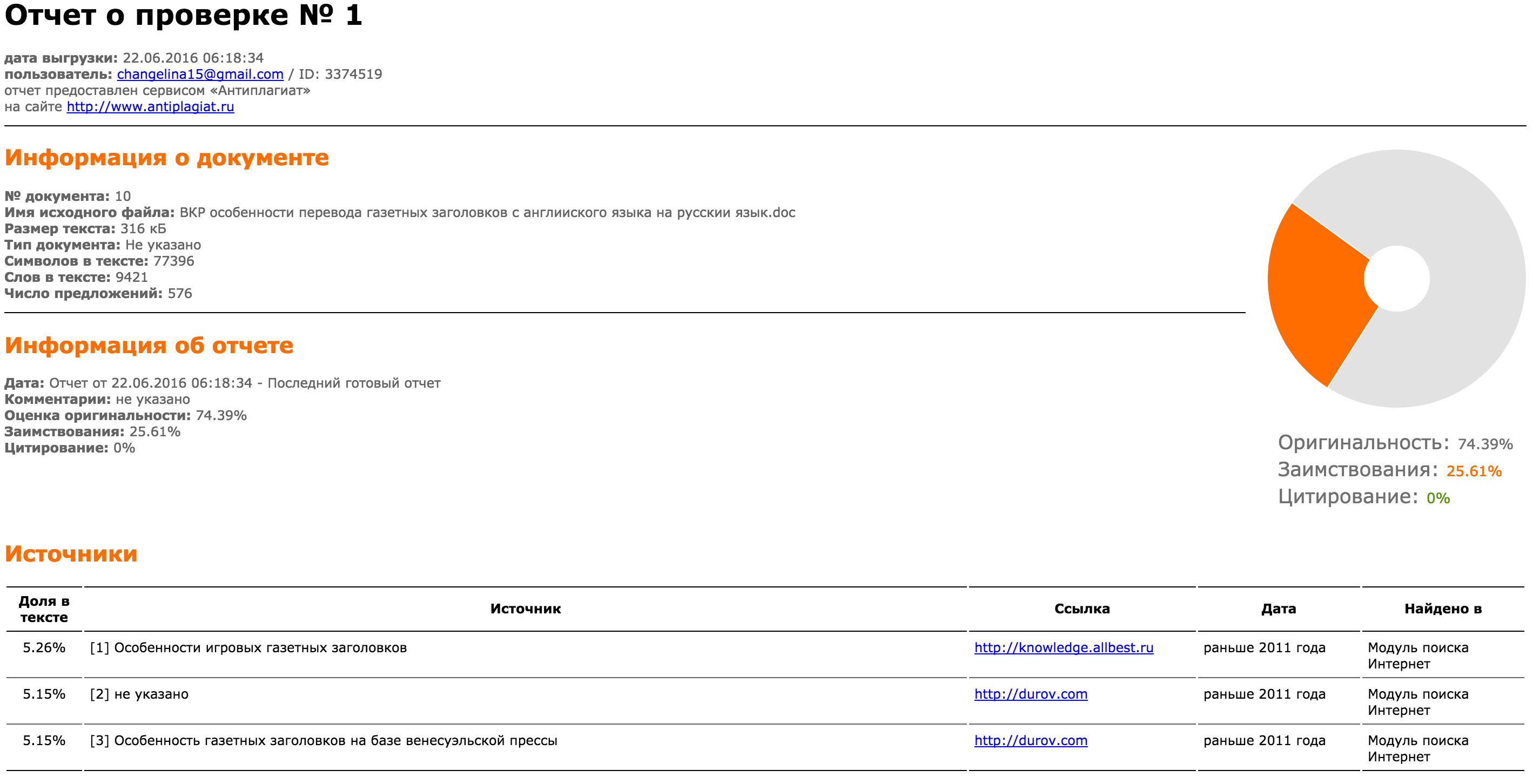Viewport: 1533px width, 784px height.
Task: Click the orange 25.61% borrowings legend value
Action: point(1474,471)
